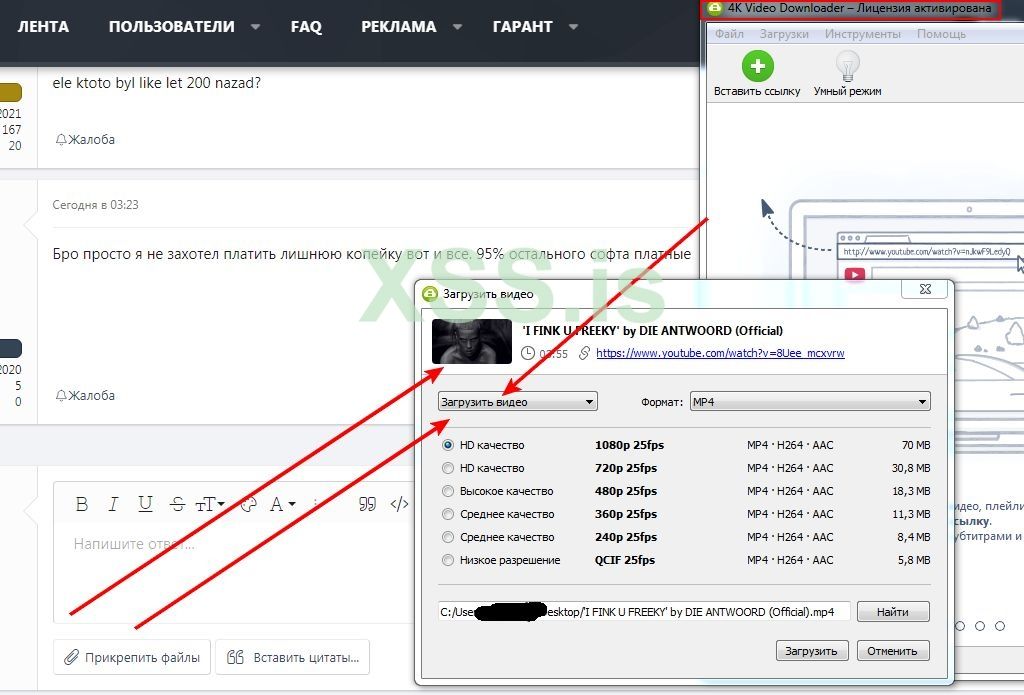Open the youtube.com/watch?v=8Uee_mcxvrw link
The height and width of the screenshot is (695, 1024).
720,353
